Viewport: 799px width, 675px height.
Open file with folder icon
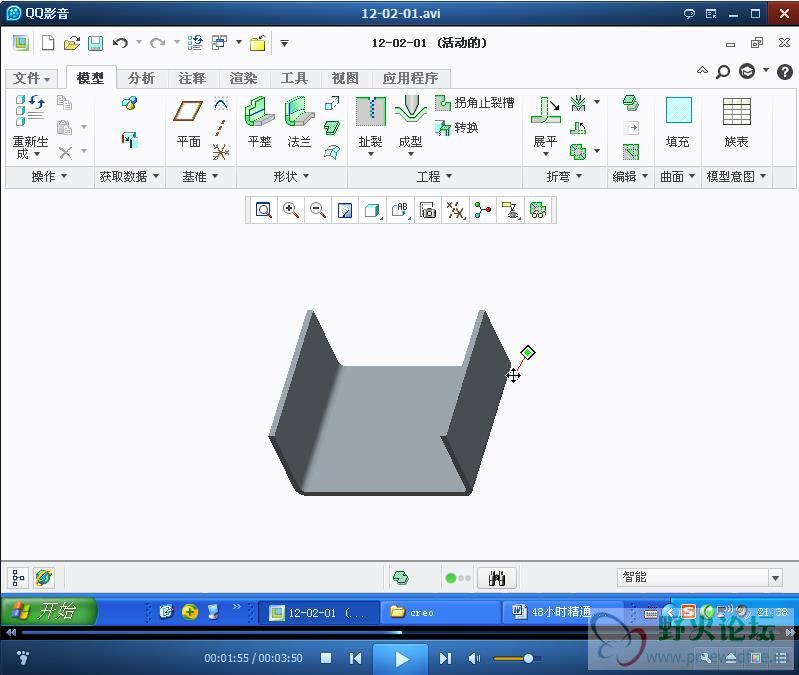click(x=72, y=43)
